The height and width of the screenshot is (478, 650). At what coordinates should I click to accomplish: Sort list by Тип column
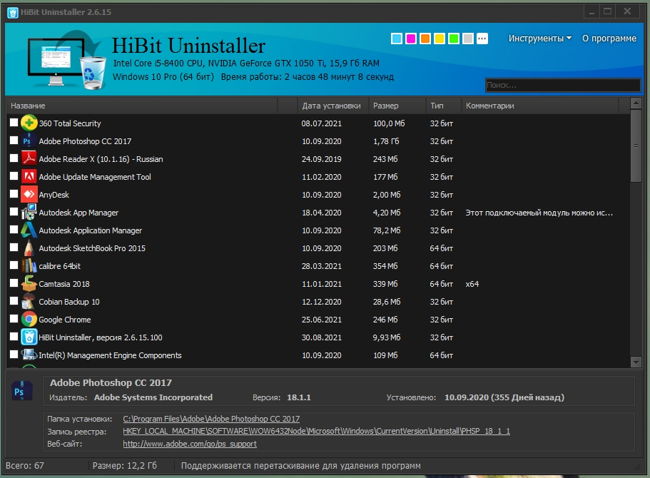[444, 106]
